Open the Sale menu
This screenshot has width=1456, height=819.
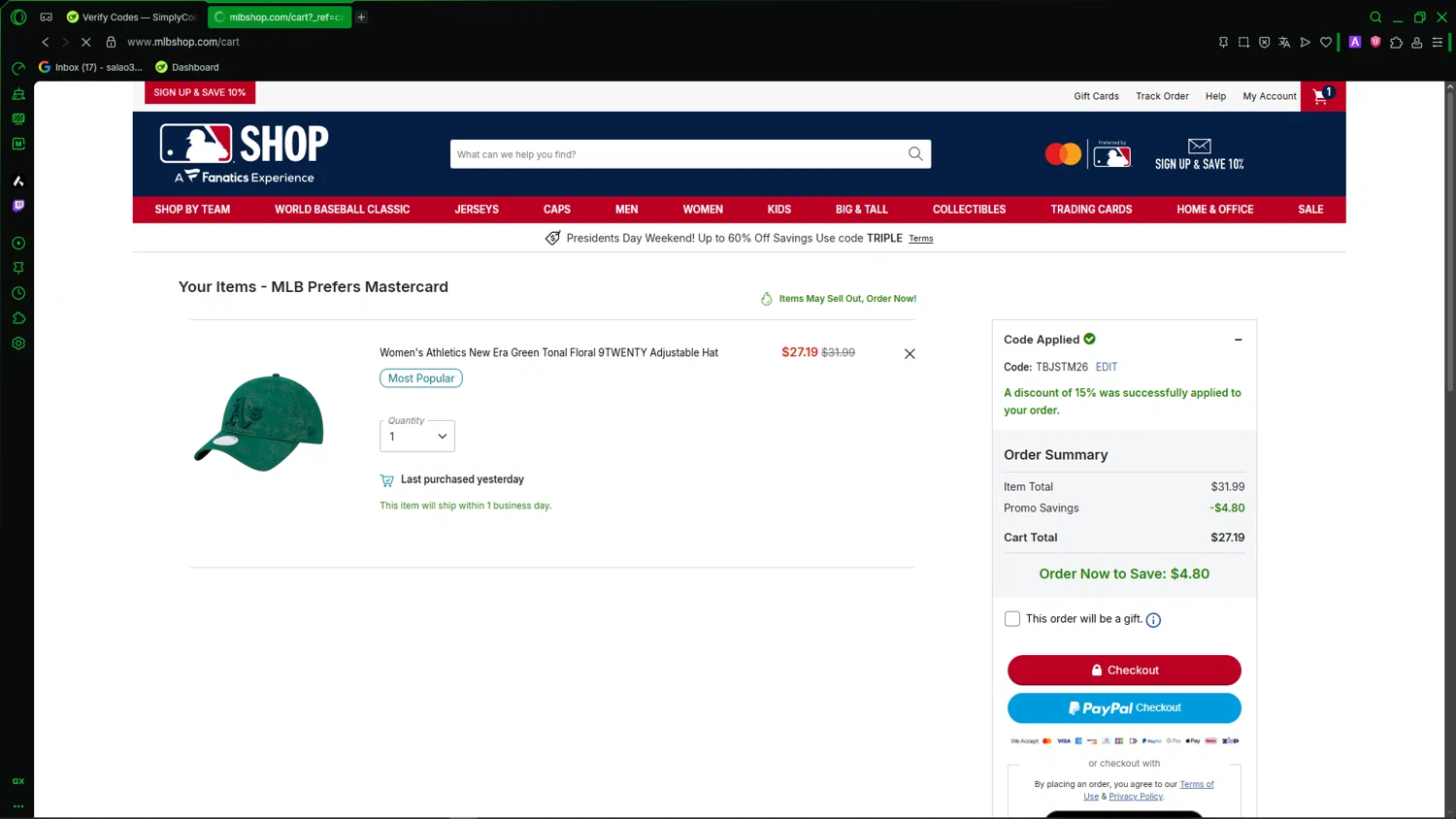[1310, 210]
